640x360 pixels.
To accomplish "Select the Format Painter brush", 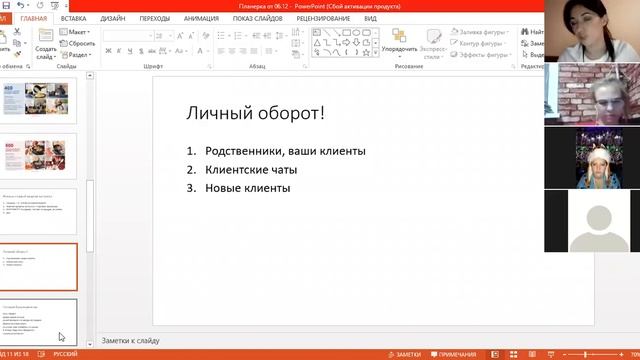I will (17, 54).
